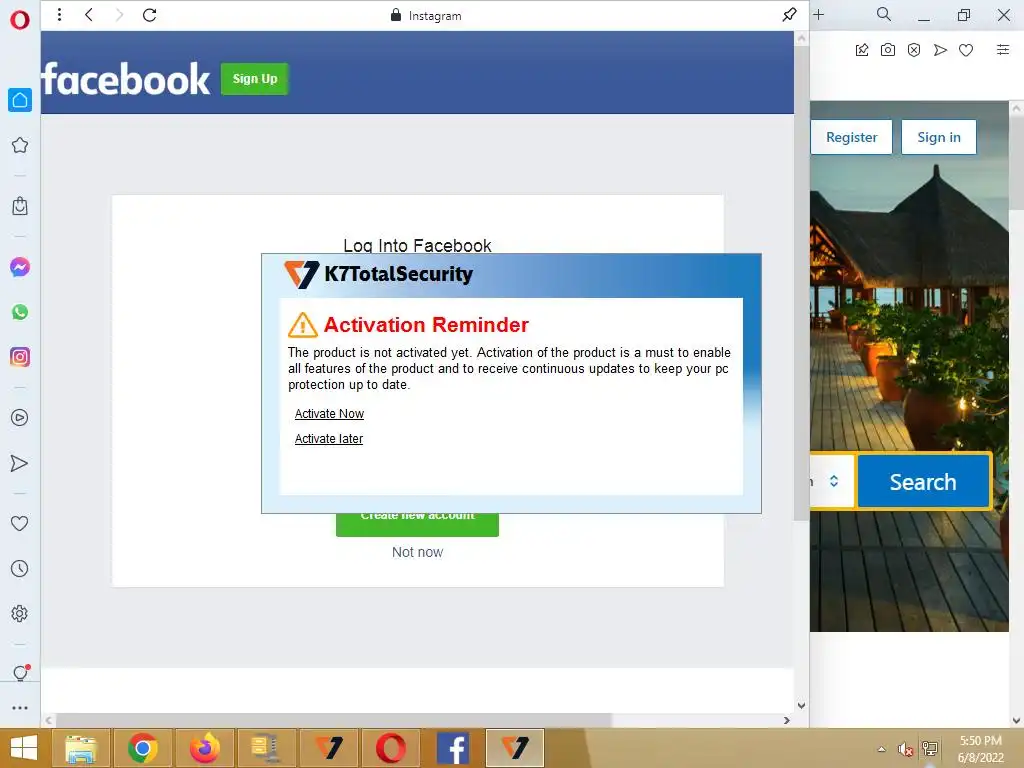Viewport: 1024px width, 768px height.
Task: Show hidden tray icons arrow
Action: pos(882,749)
